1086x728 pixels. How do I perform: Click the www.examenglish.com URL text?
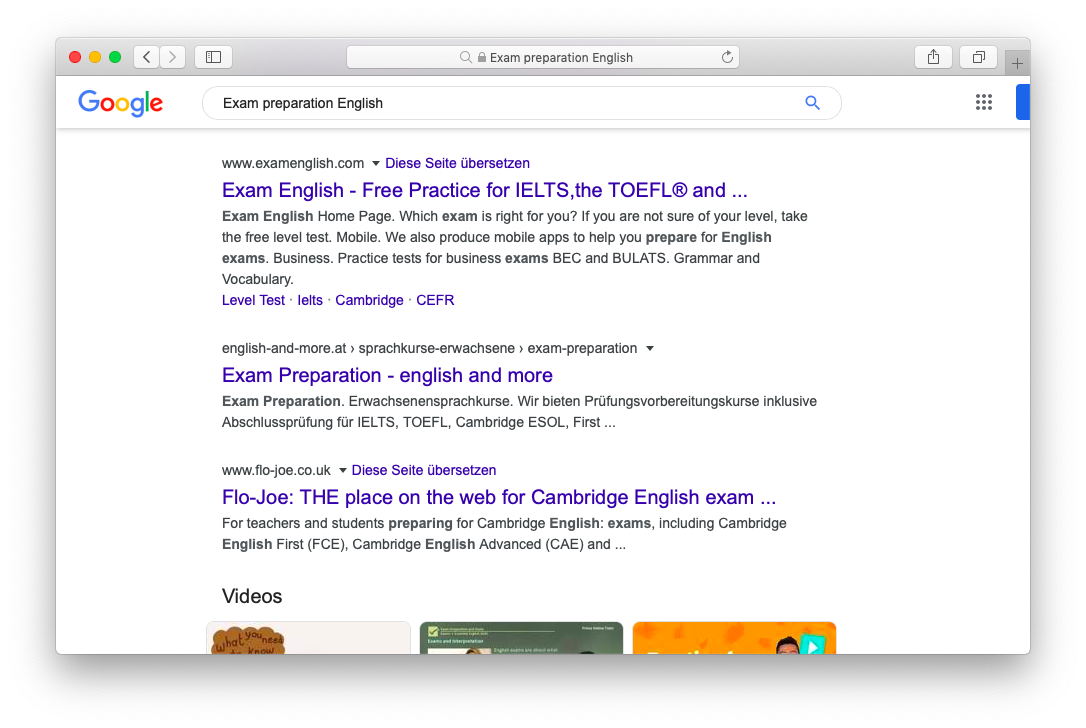tap(292, 163)
